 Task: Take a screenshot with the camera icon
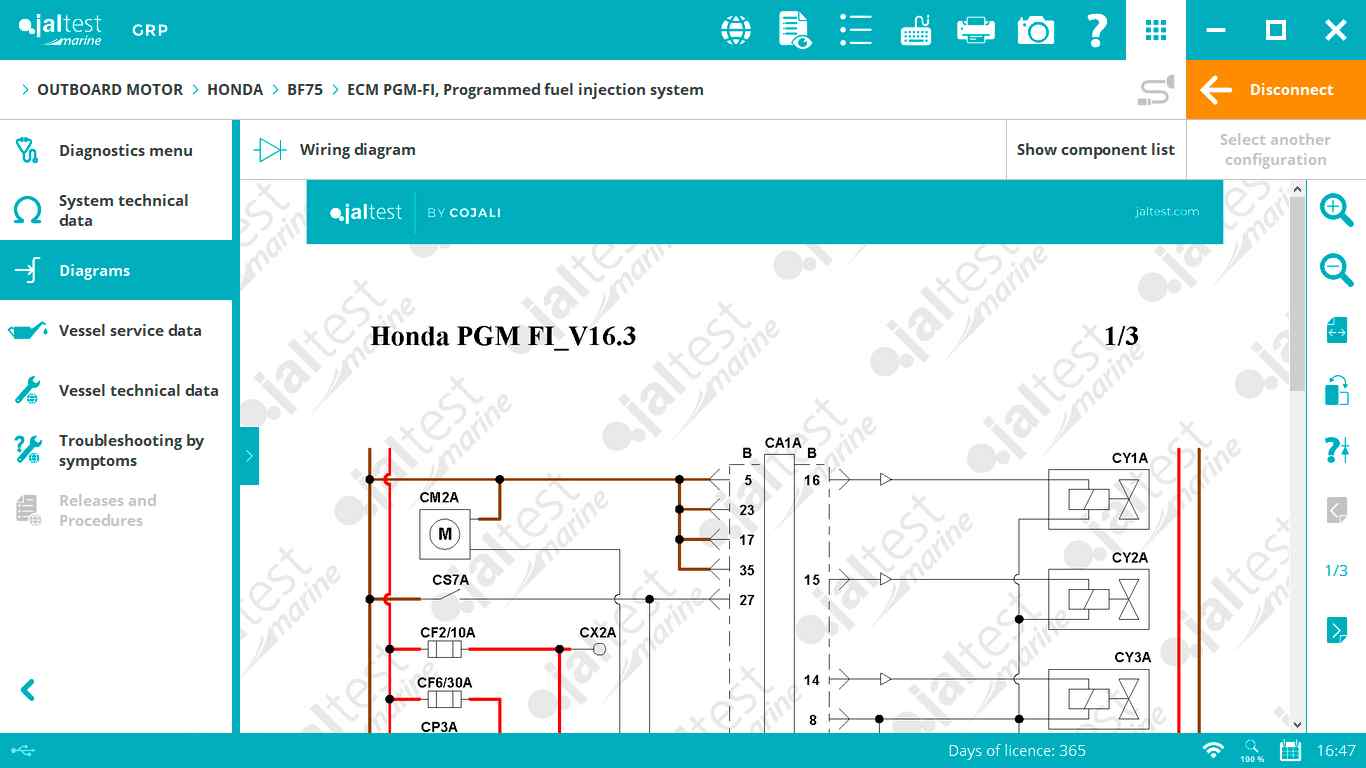coord(1036,30)
